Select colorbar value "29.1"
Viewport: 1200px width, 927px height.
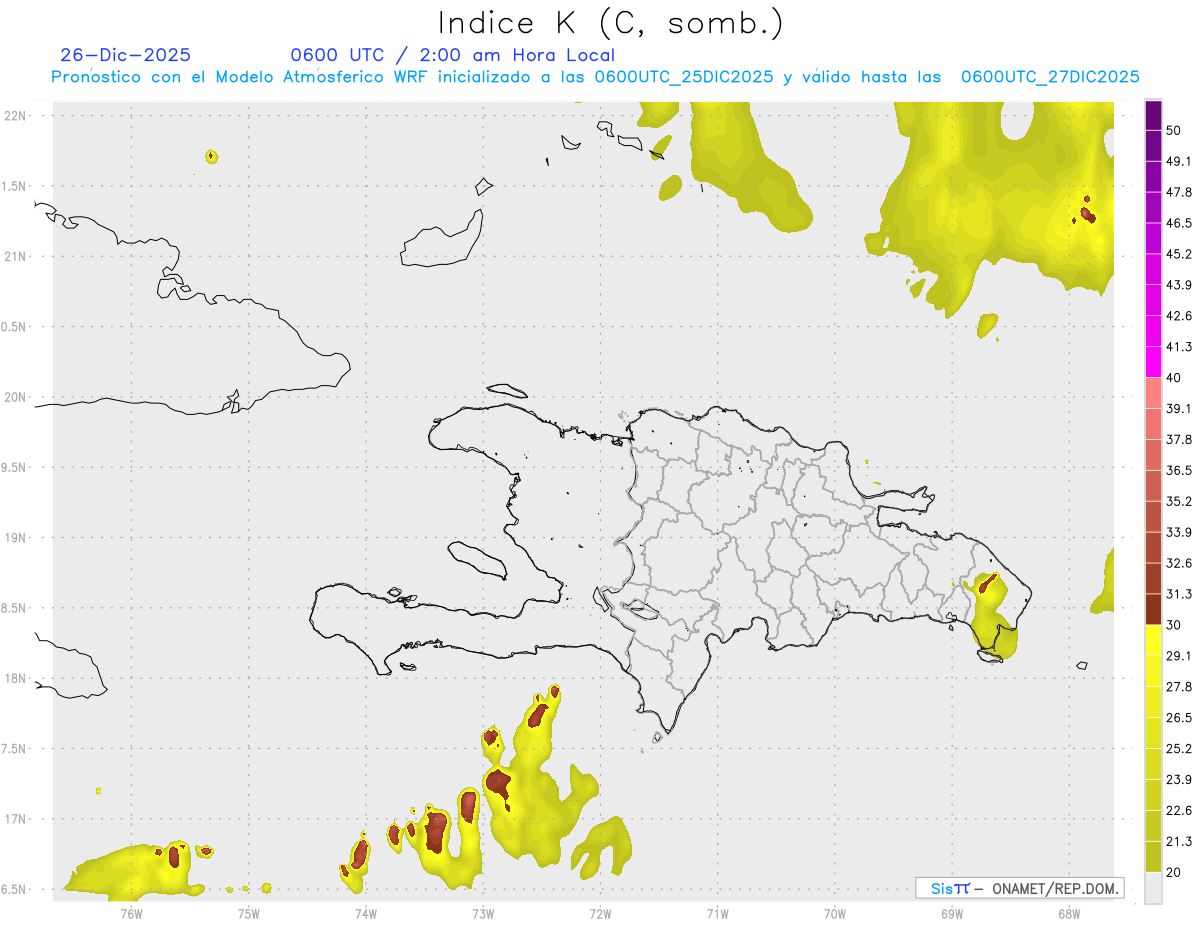1179,656
